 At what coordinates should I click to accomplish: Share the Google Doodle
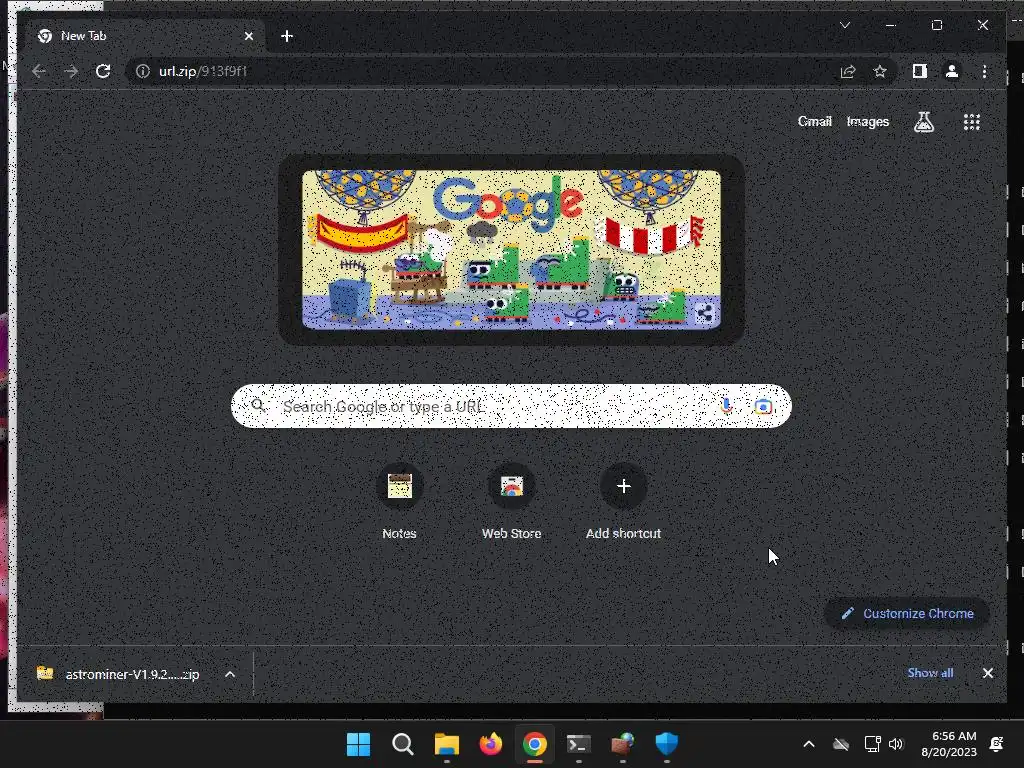tap(705, 313)
